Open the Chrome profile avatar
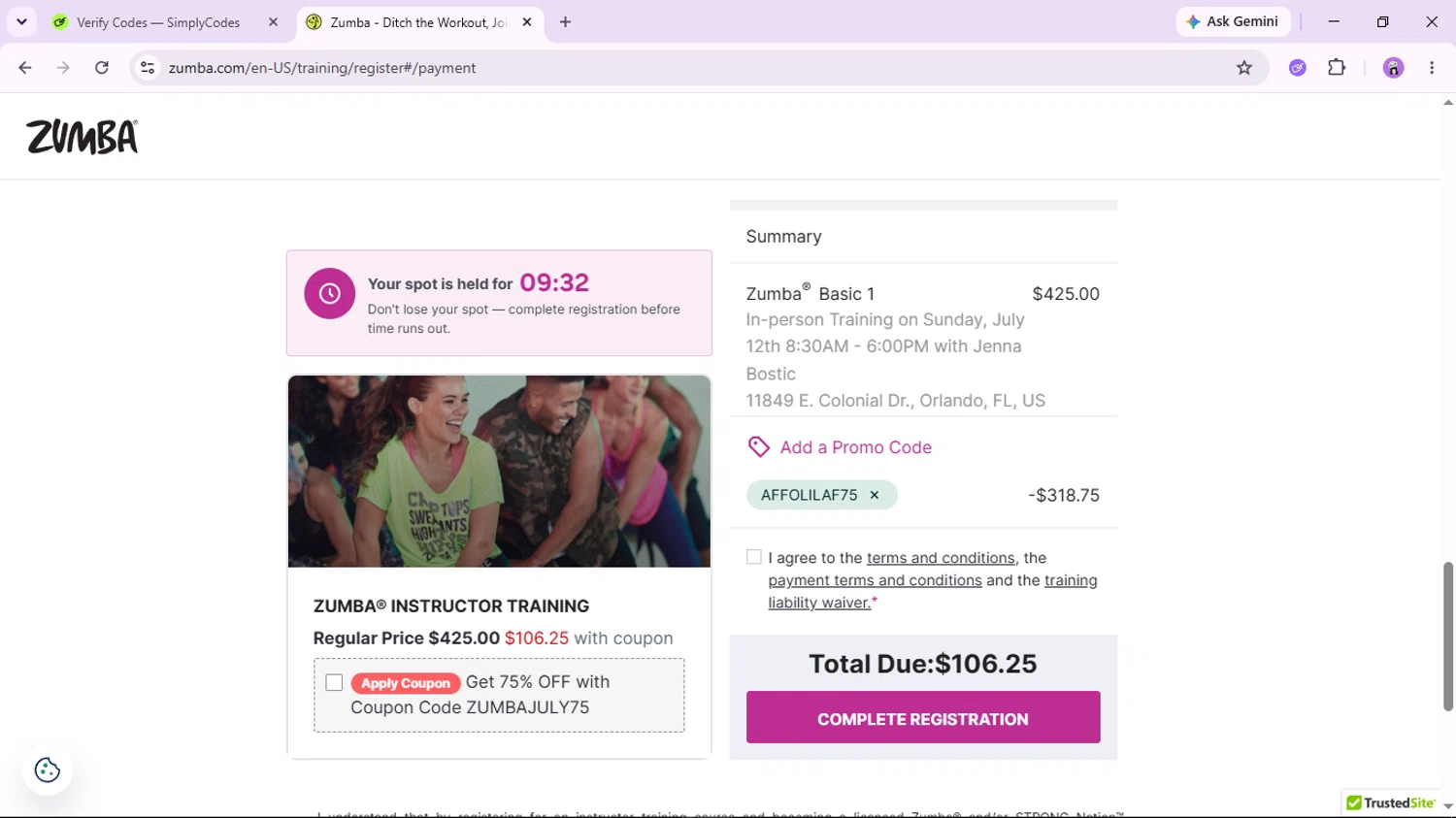Screen dimensions: 1456x818 point(1393,68)
